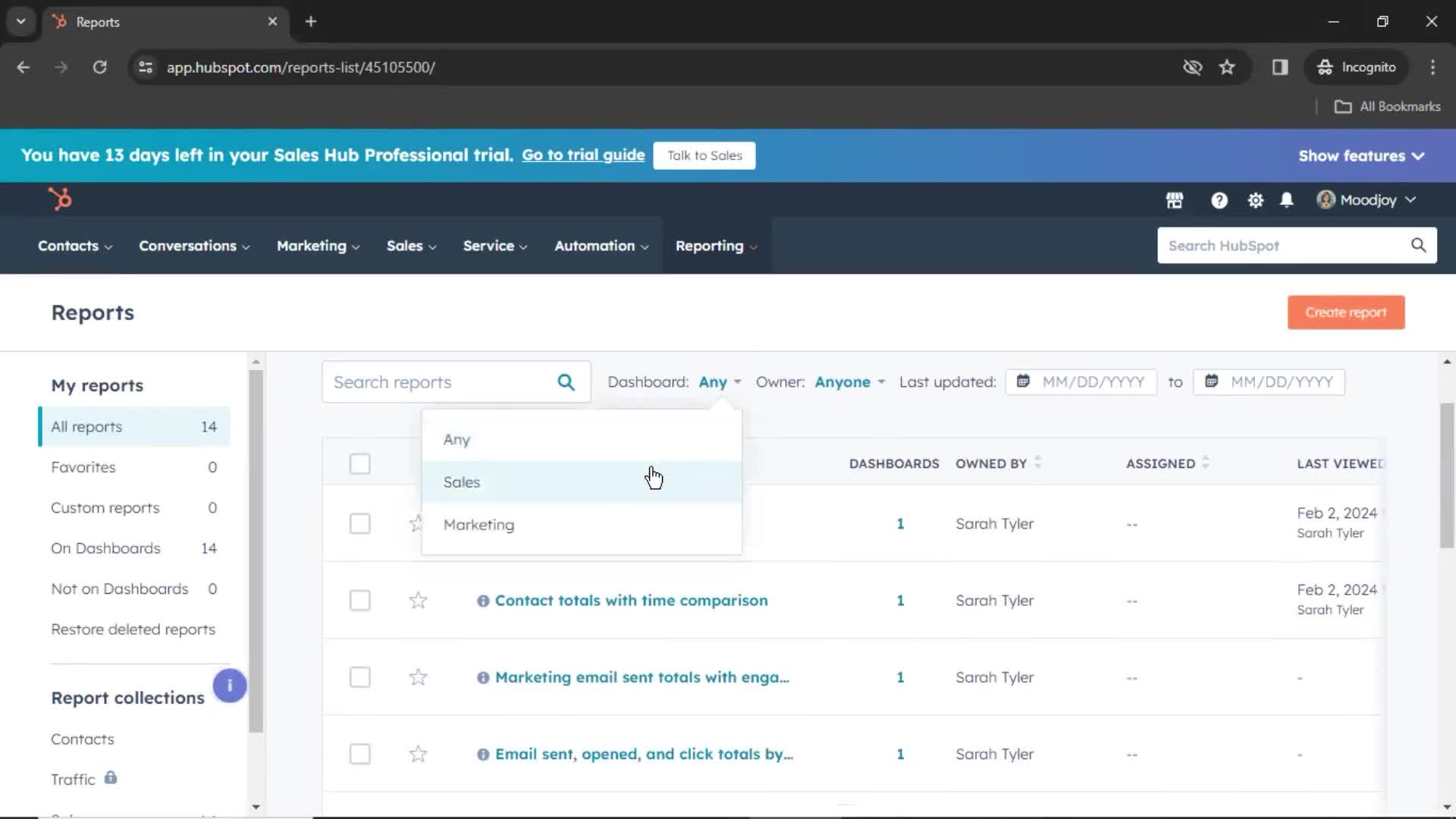This screenshot has height=819, width=1456.
Task: Click the search reports magnifier icon
Action: [566, 382]
